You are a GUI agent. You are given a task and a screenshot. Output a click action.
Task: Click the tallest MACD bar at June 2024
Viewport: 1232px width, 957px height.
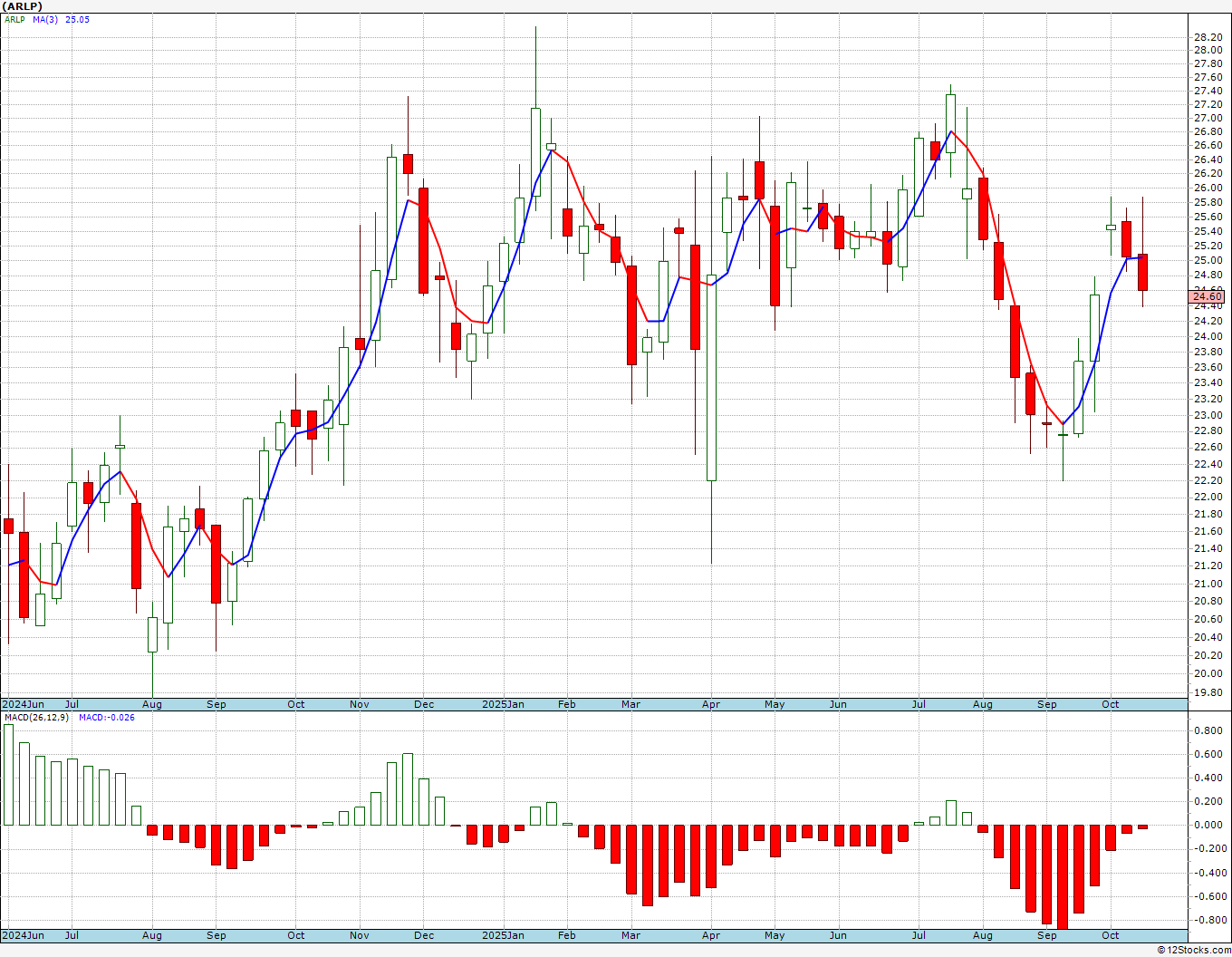[9, 775]
